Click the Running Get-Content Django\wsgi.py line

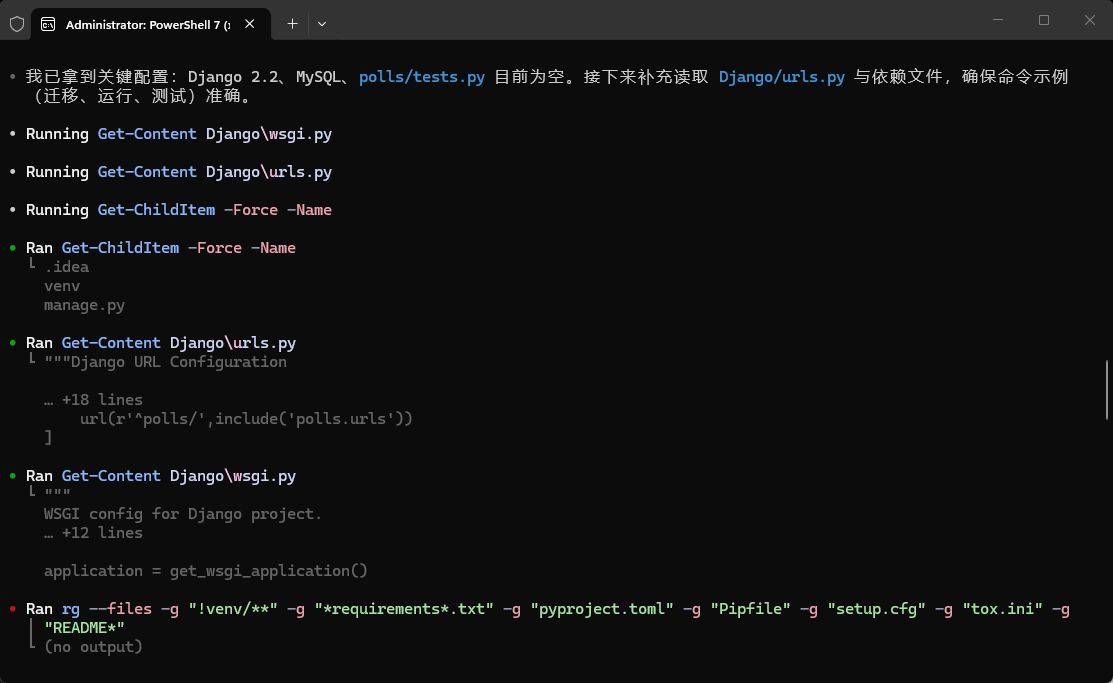click(179, 134)
